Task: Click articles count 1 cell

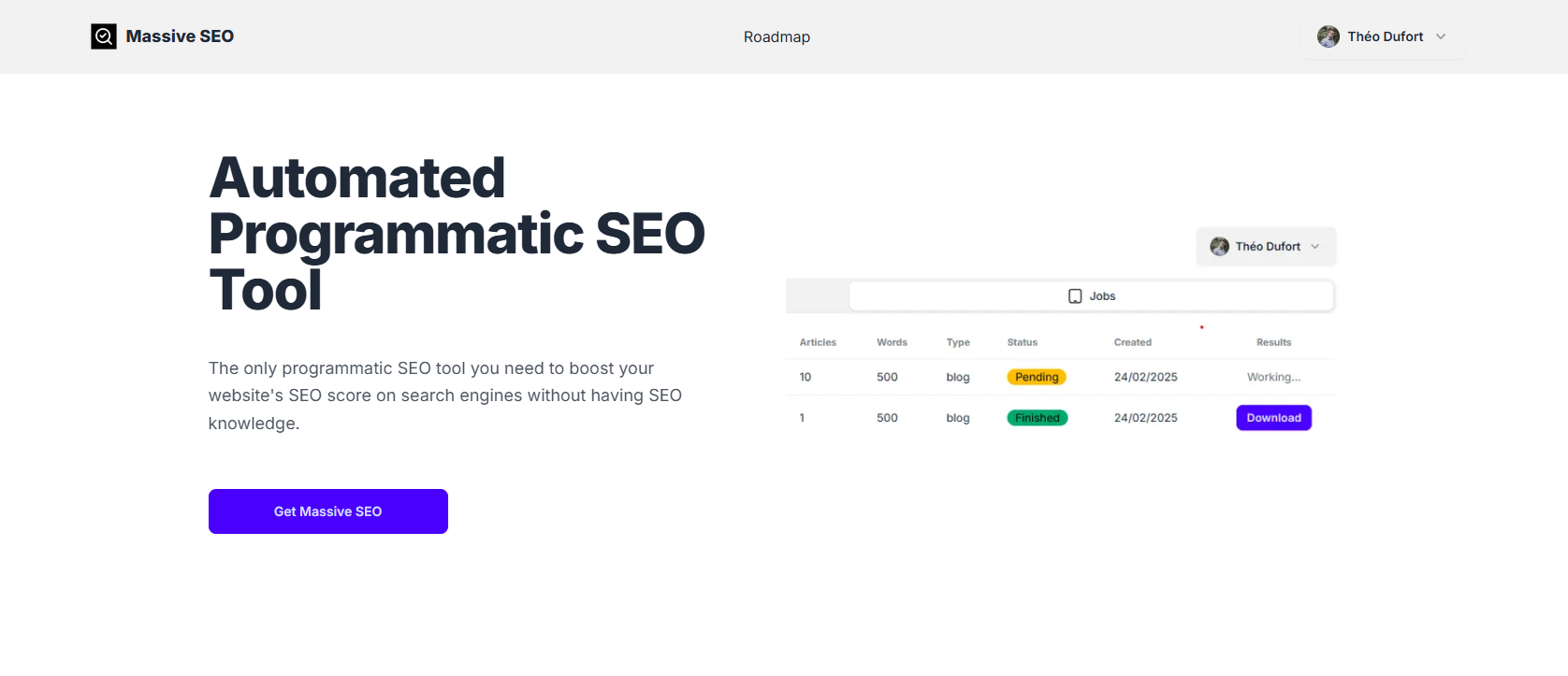Action: click(802, 418)
